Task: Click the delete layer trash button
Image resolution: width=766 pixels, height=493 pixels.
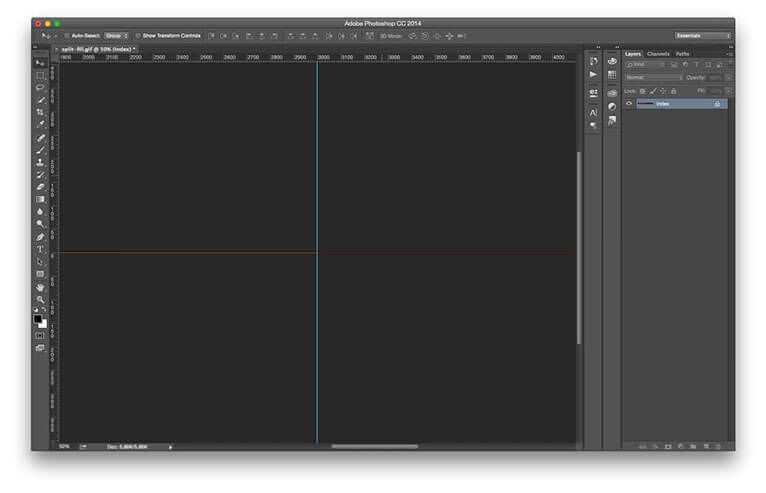Action: (718, 446)
